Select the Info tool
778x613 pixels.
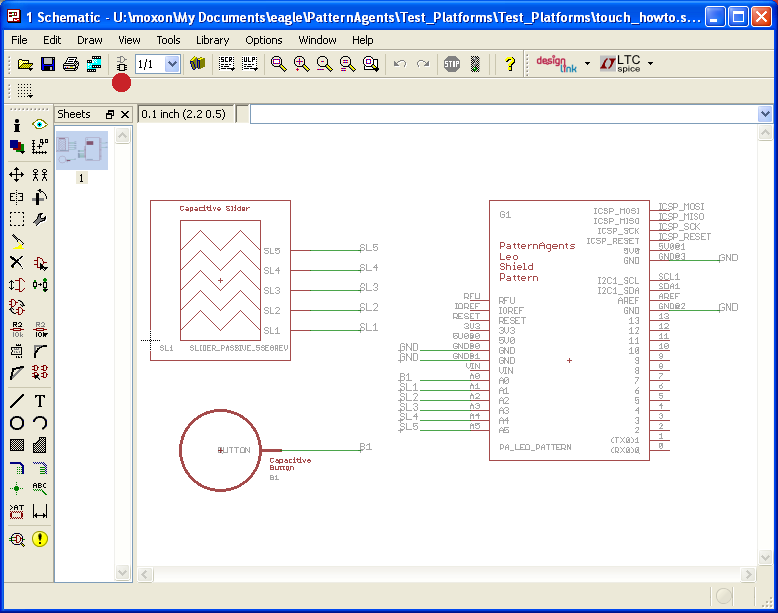pyautogui.click(x=17, y=125)
